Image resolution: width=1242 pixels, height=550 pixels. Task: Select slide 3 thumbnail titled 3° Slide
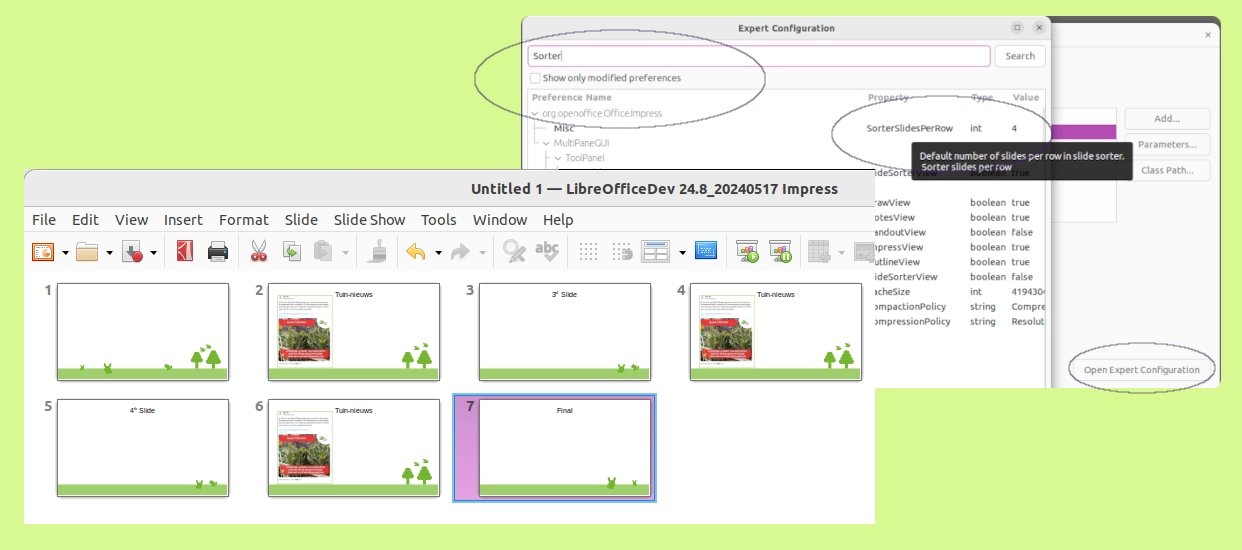[565, 332]
